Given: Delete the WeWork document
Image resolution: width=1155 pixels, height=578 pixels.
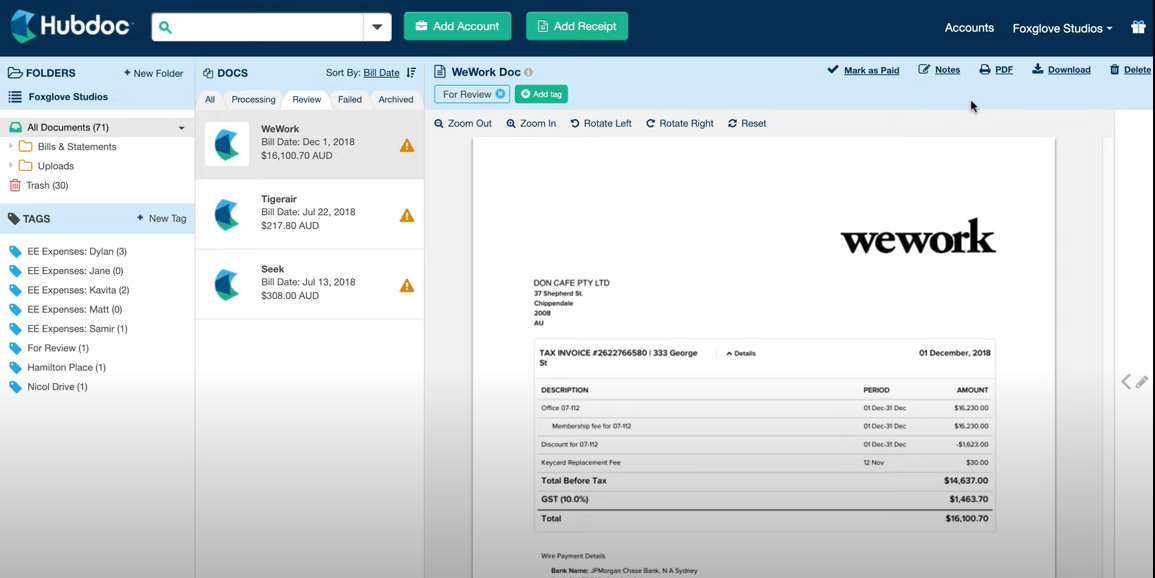Looking at the screenshot, I should pyautogui.click(x=1131, y=70).
